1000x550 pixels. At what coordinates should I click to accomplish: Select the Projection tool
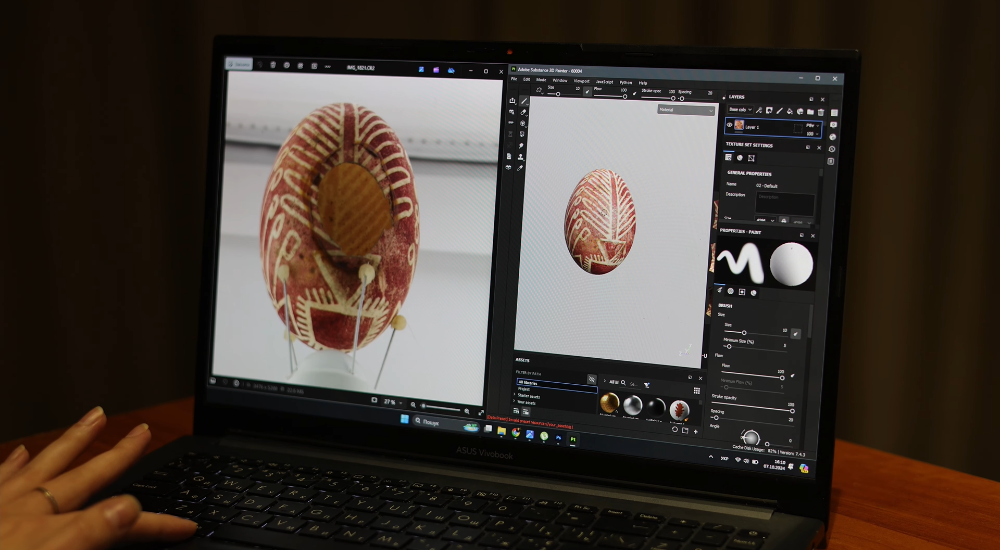coord(522,123)
